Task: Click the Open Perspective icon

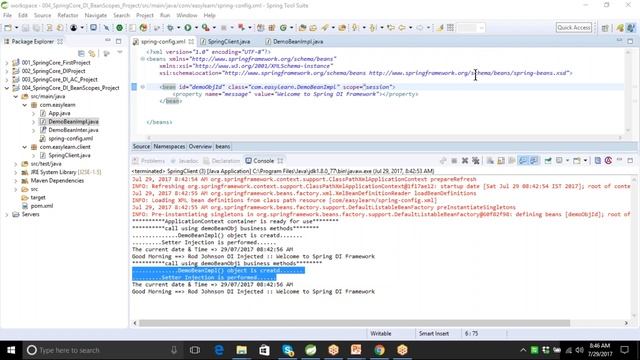Action: pyautogui.click(x=605, y=28)
